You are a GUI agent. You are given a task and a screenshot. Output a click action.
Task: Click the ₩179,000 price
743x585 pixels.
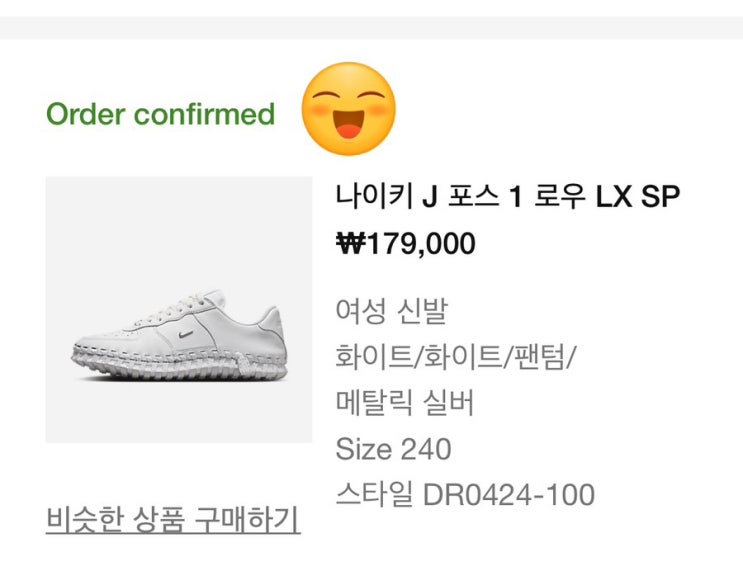click(405, 244)
